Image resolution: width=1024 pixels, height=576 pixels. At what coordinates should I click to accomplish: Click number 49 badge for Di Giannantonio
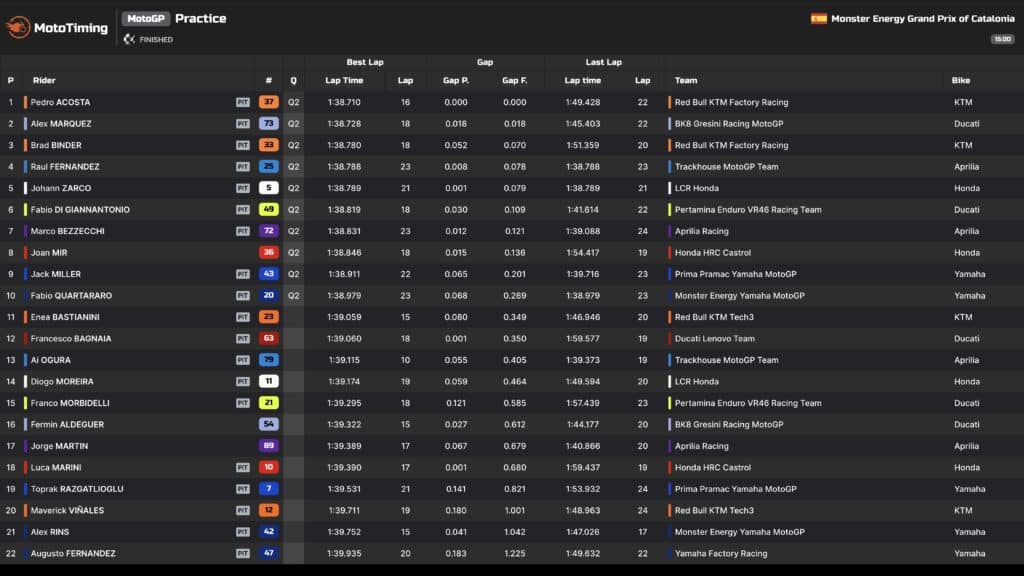(x=268, y=210)
